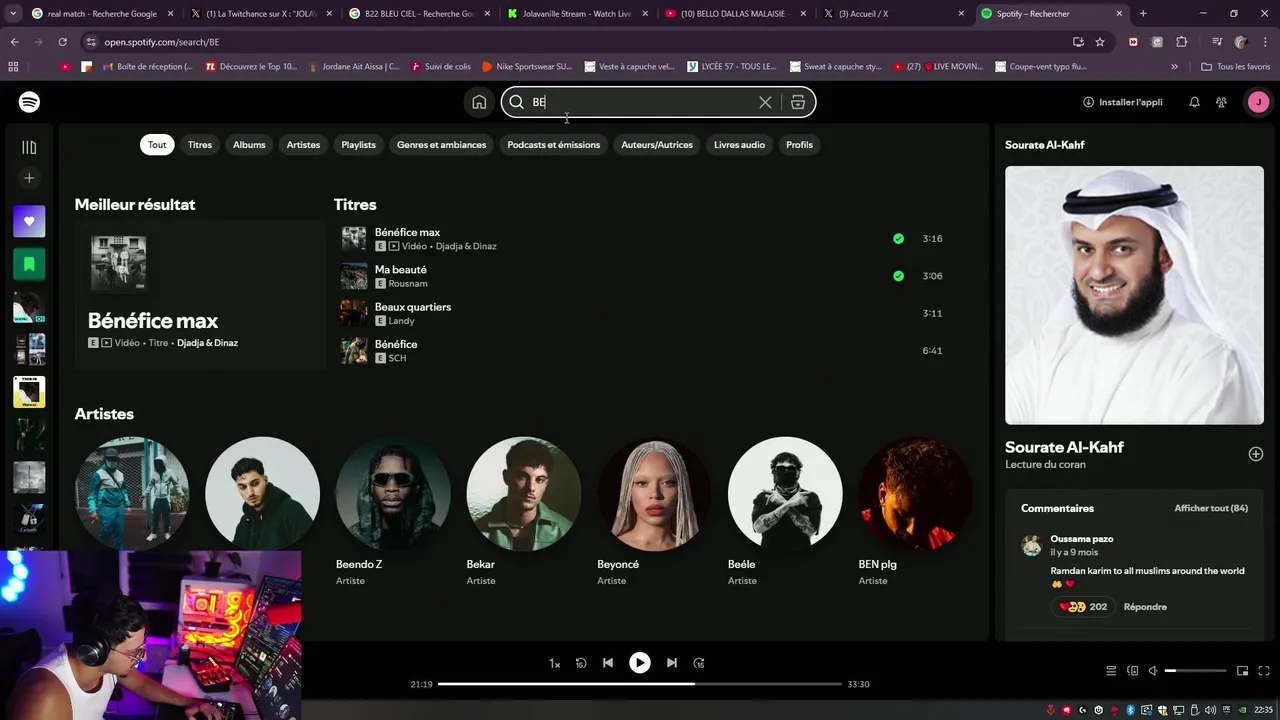Add Sourate Al-Kahf to library with plus icon
This screenshot has width=1280, height=720.
click(1255, 454)
